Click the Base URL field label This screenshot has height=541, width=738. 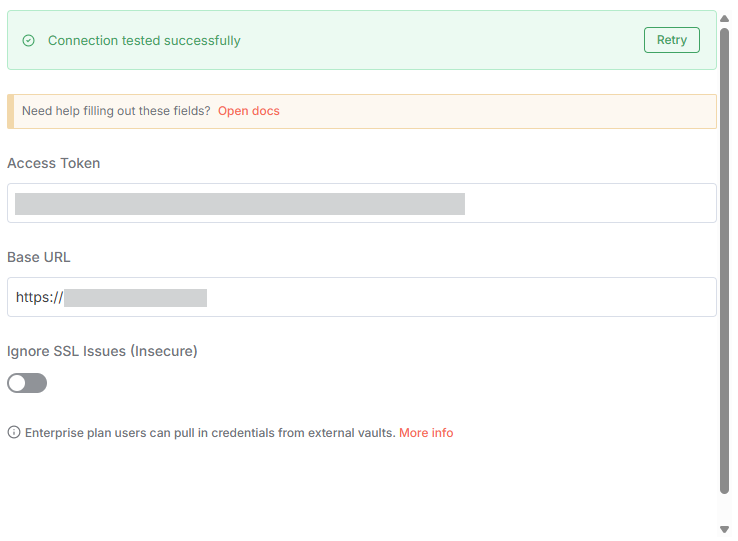(39, 257)
